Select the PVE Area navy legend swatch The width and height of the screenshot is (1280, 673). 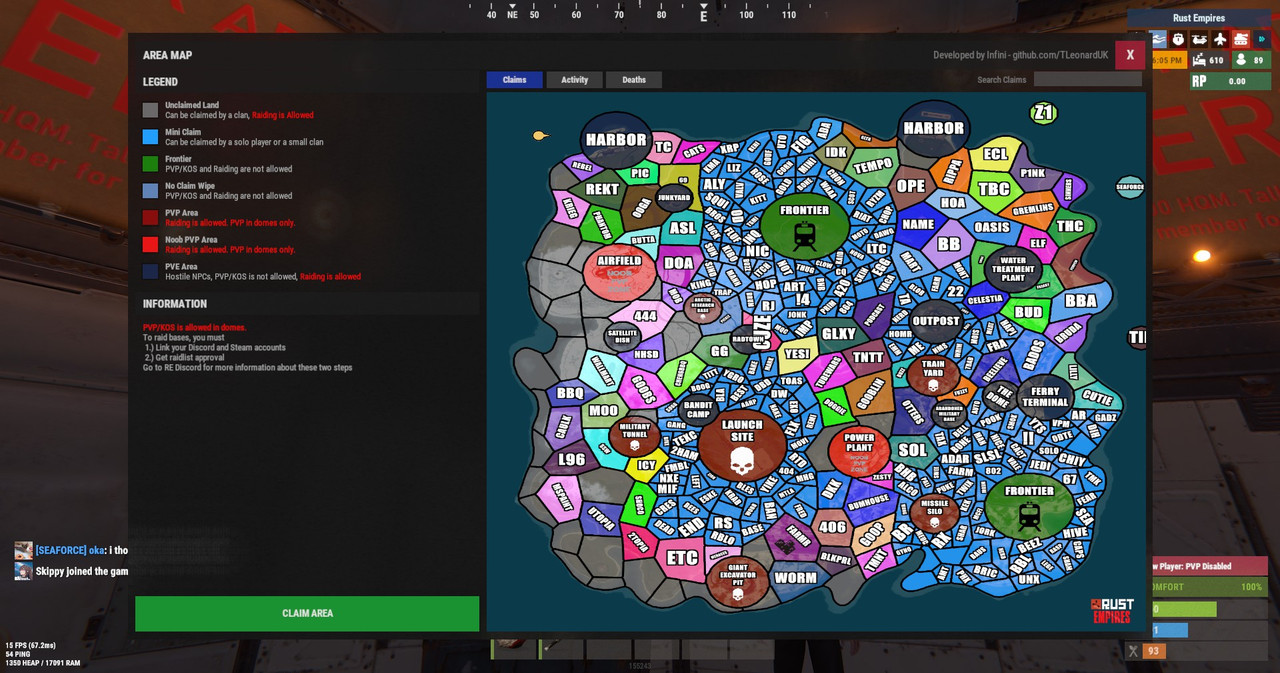pyautogui.click(x=150, y=271)
